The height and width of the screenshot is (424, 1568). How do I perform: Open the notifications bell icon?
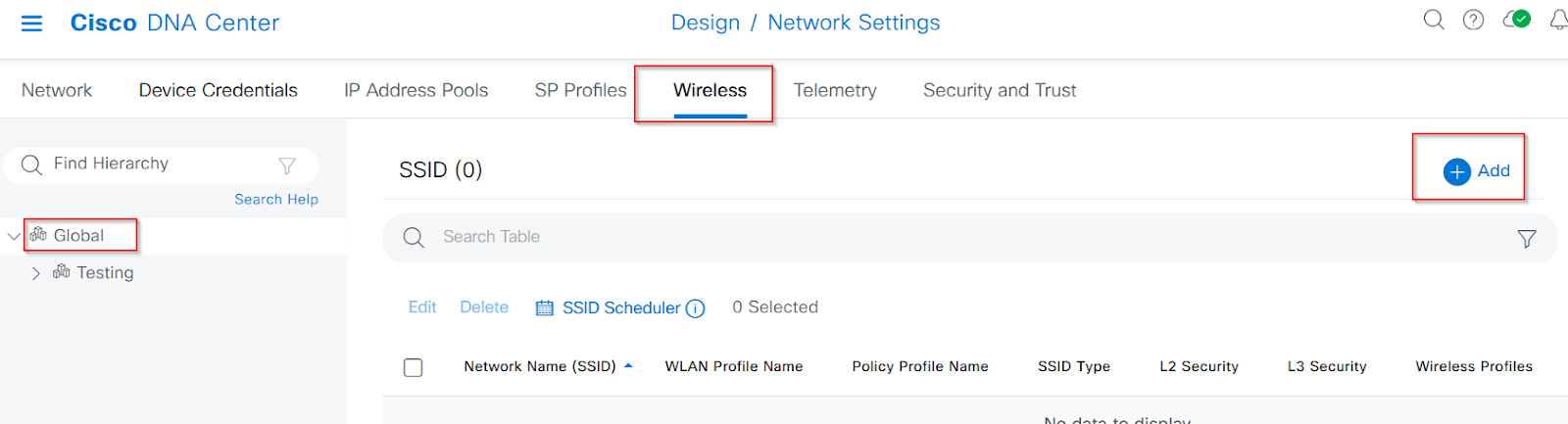(x=1558, y=21)
